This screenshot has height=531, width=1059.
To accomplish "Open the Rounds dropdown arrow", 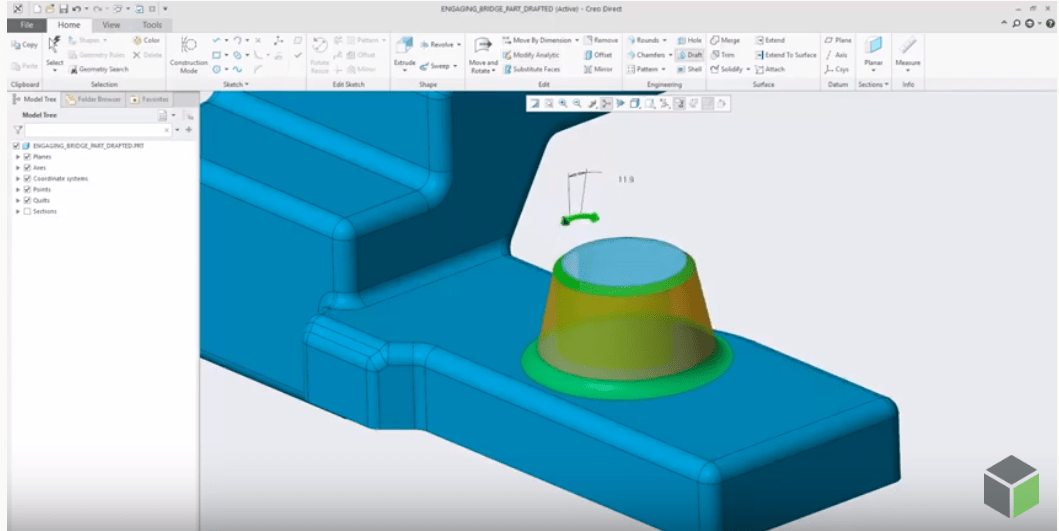I will coord(666,41).
